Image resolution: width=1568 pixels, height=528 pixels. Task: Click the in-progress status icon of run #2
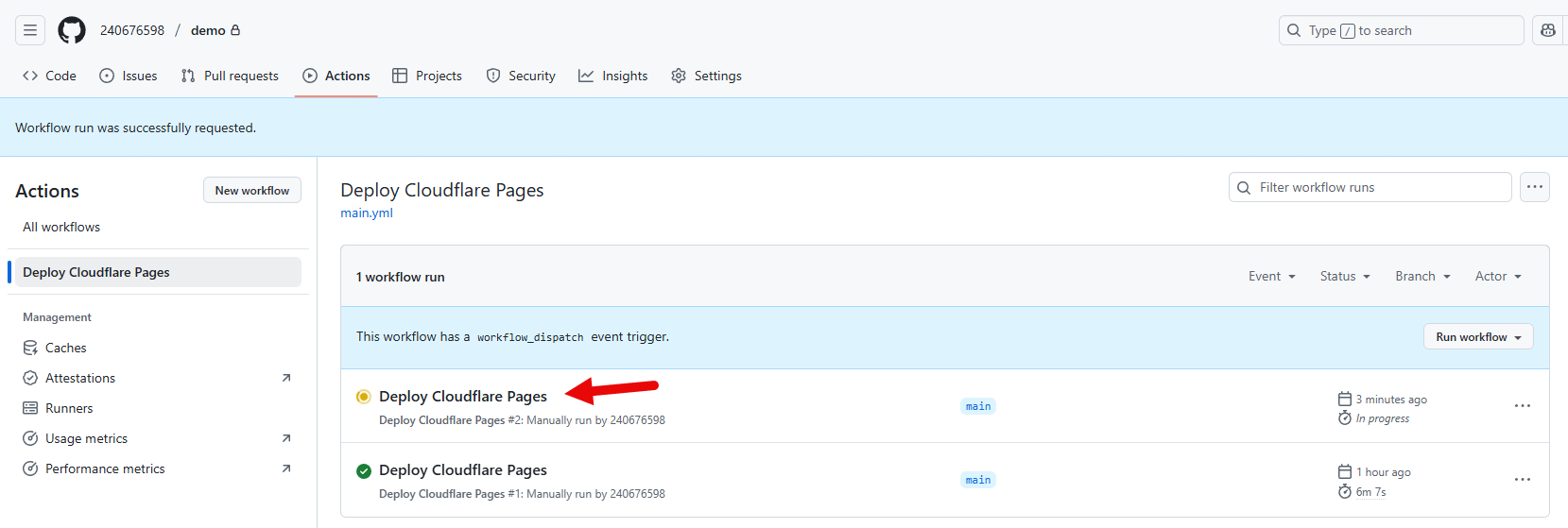click(363, 397)
